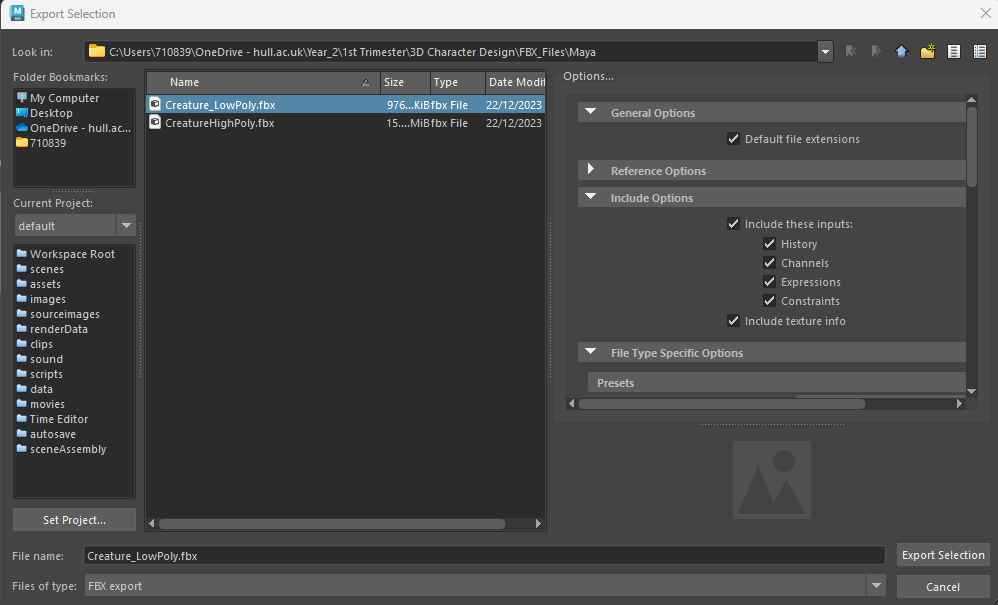Click the forward navigation icon
998x605 pixels.
point(876,52)
